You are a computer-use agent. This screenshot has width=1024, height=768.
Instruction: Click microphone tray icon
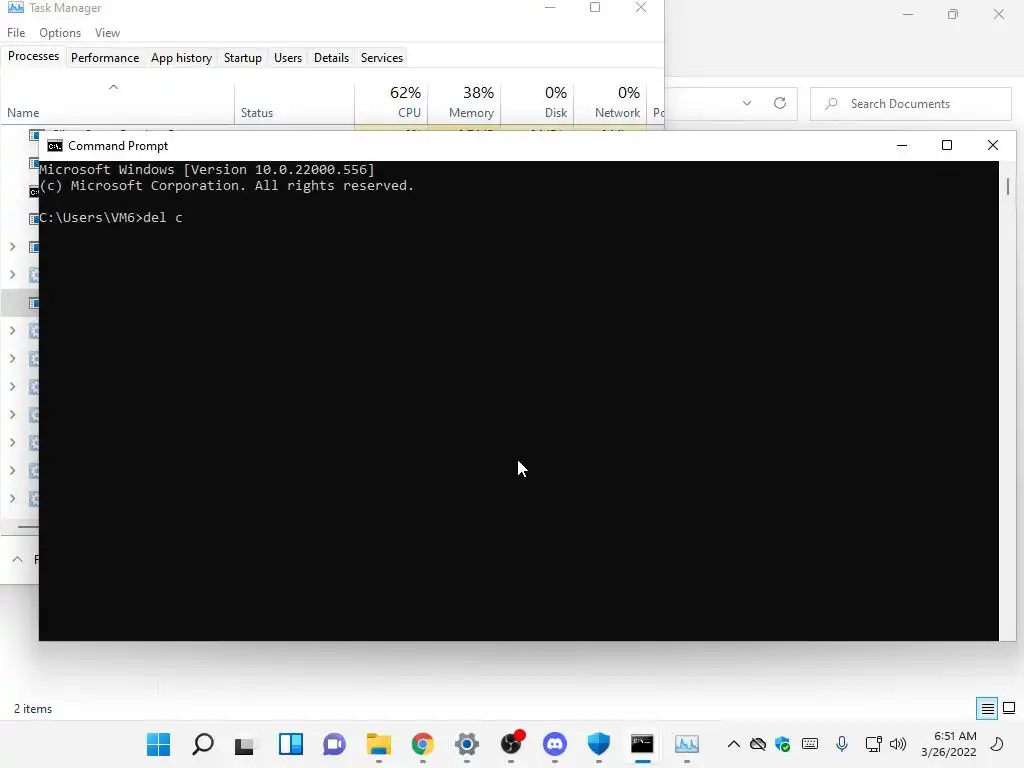pos(842,744)
